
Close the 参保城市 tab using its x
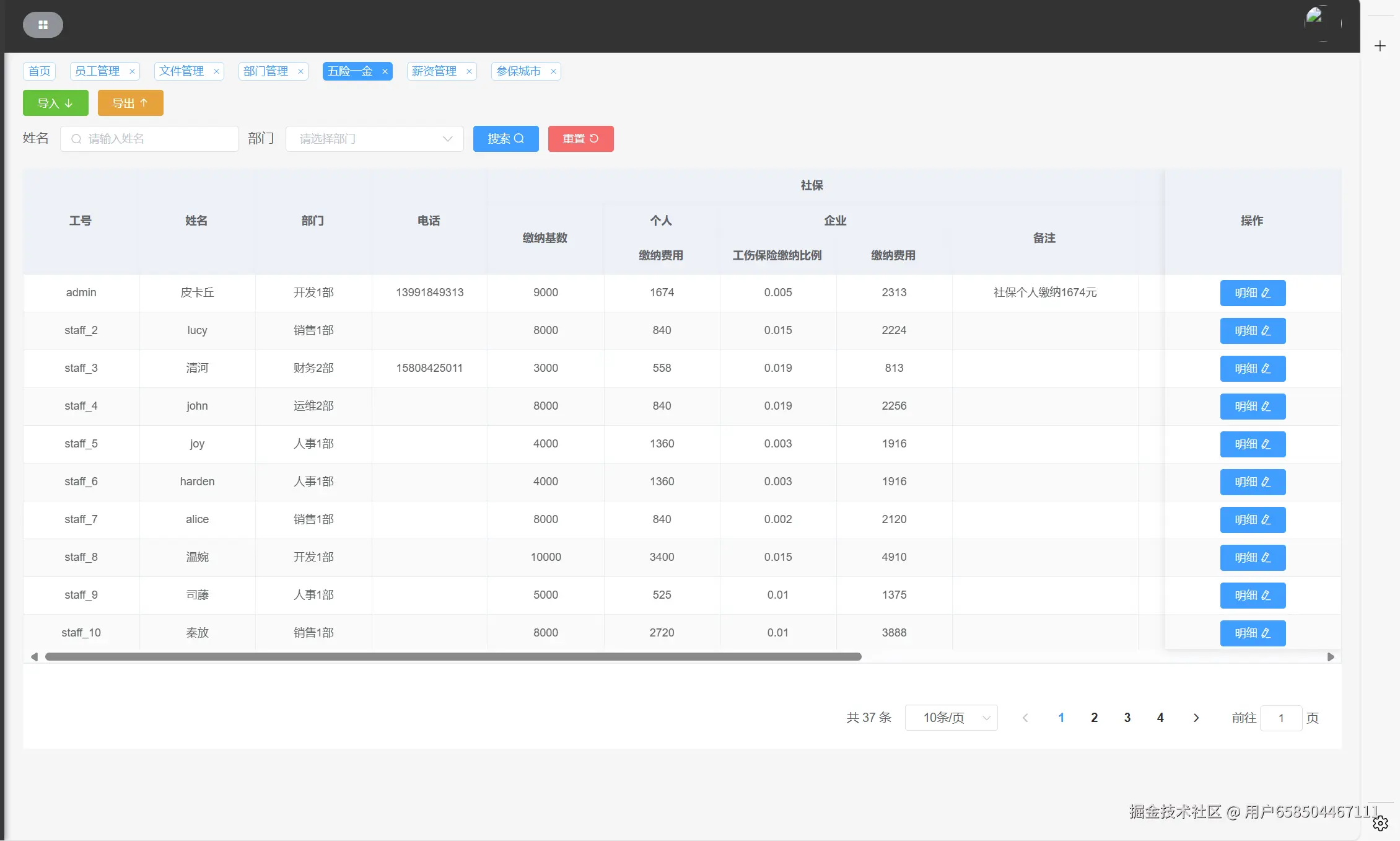553,71
